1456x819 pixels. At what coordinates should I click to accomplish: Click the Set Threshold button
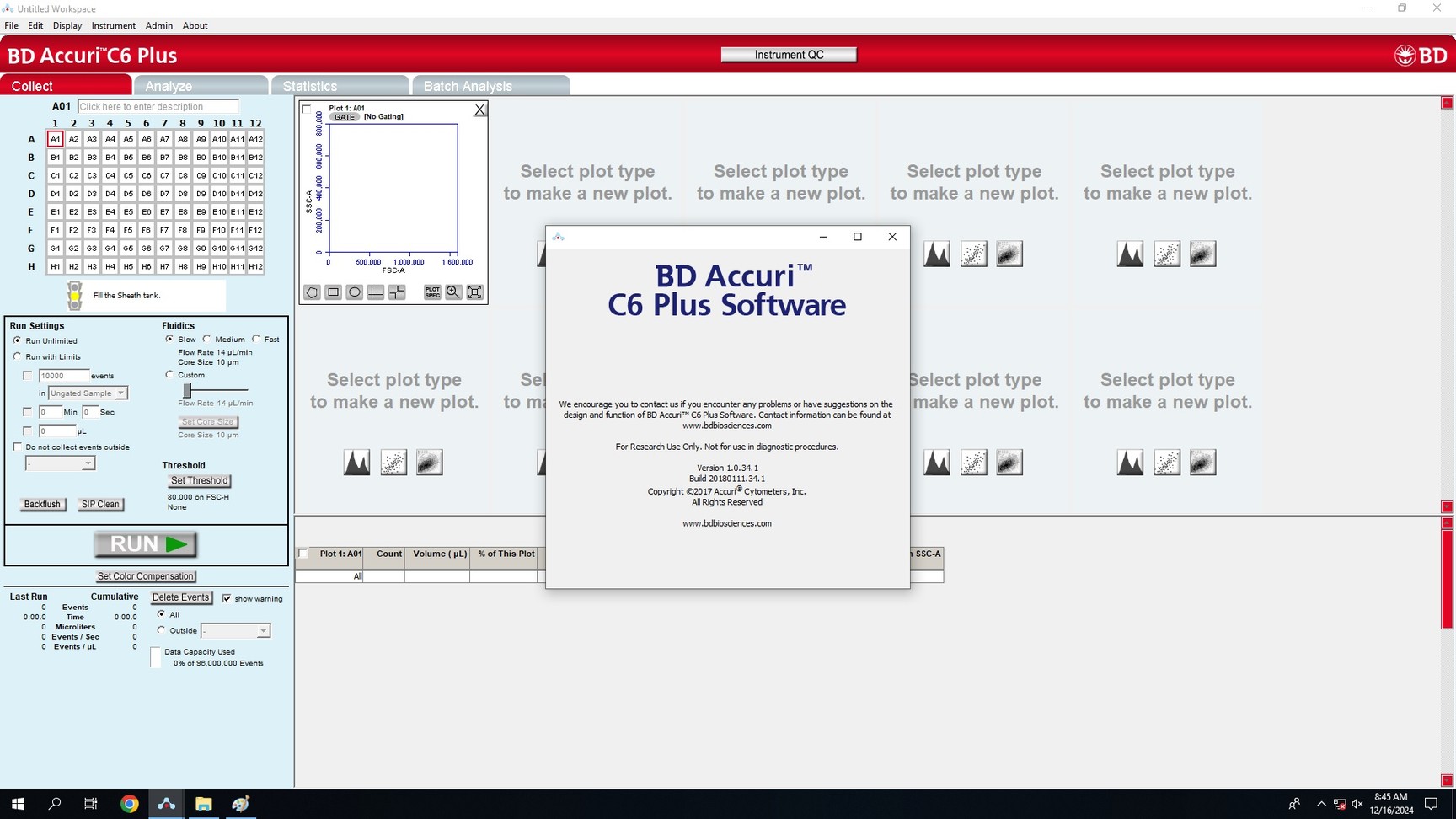pos(199,480)
